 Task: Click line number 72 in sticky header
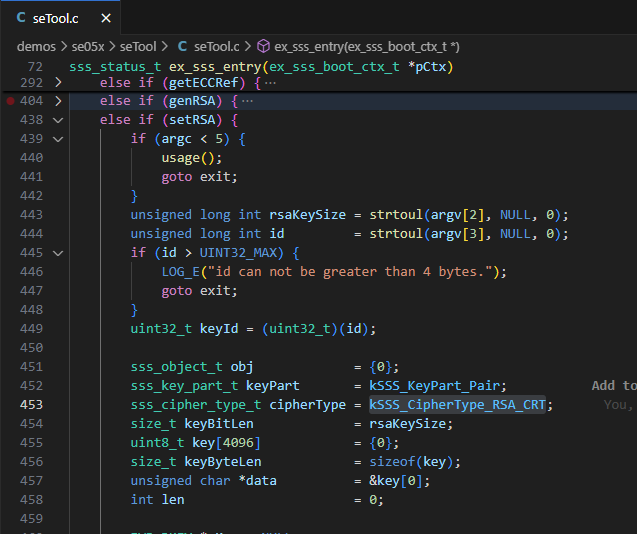35,67
